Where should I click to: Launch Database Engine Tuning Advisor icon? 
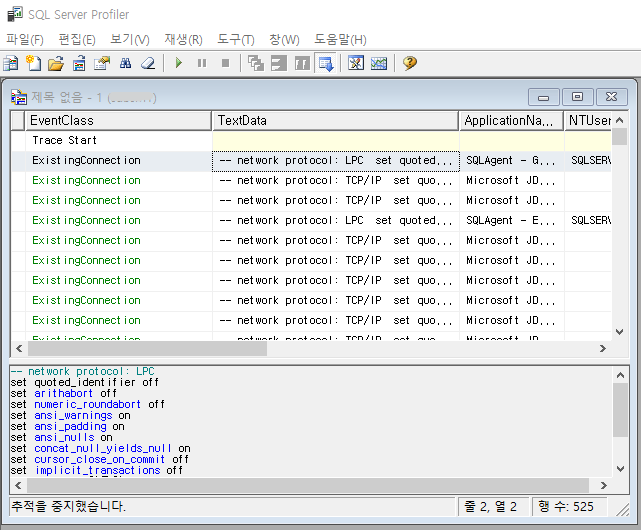tap(356, 63)
